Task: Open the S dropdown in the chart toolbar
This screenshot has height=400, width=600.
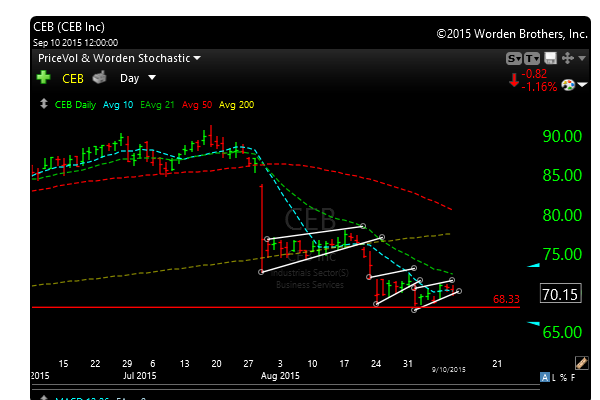Action: (x=514, y=59)
